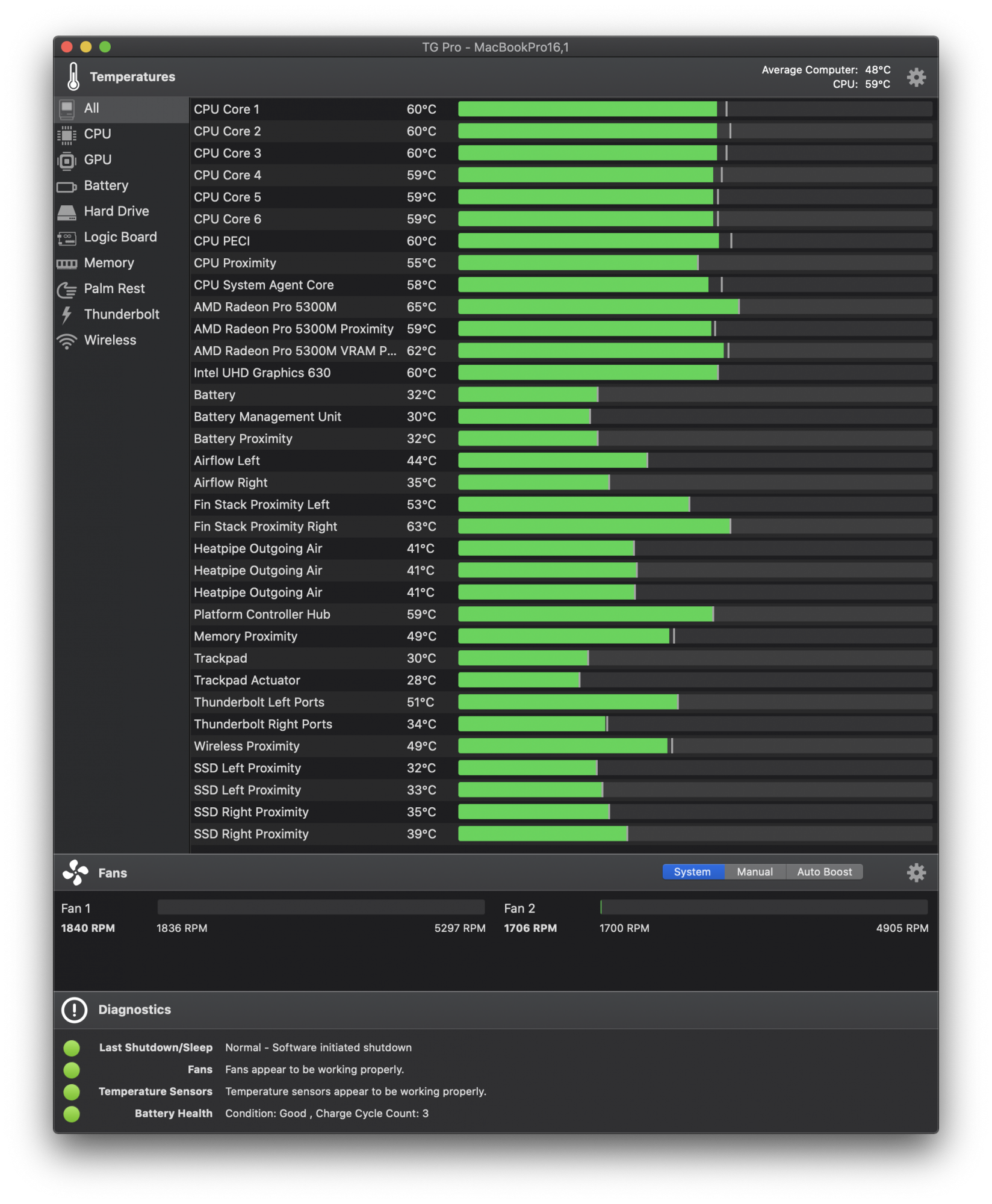The height and width of the screenshot is (1204, 992).
Task: Select CPU chip icon in sidebar
Action: (x=67, y=134)
